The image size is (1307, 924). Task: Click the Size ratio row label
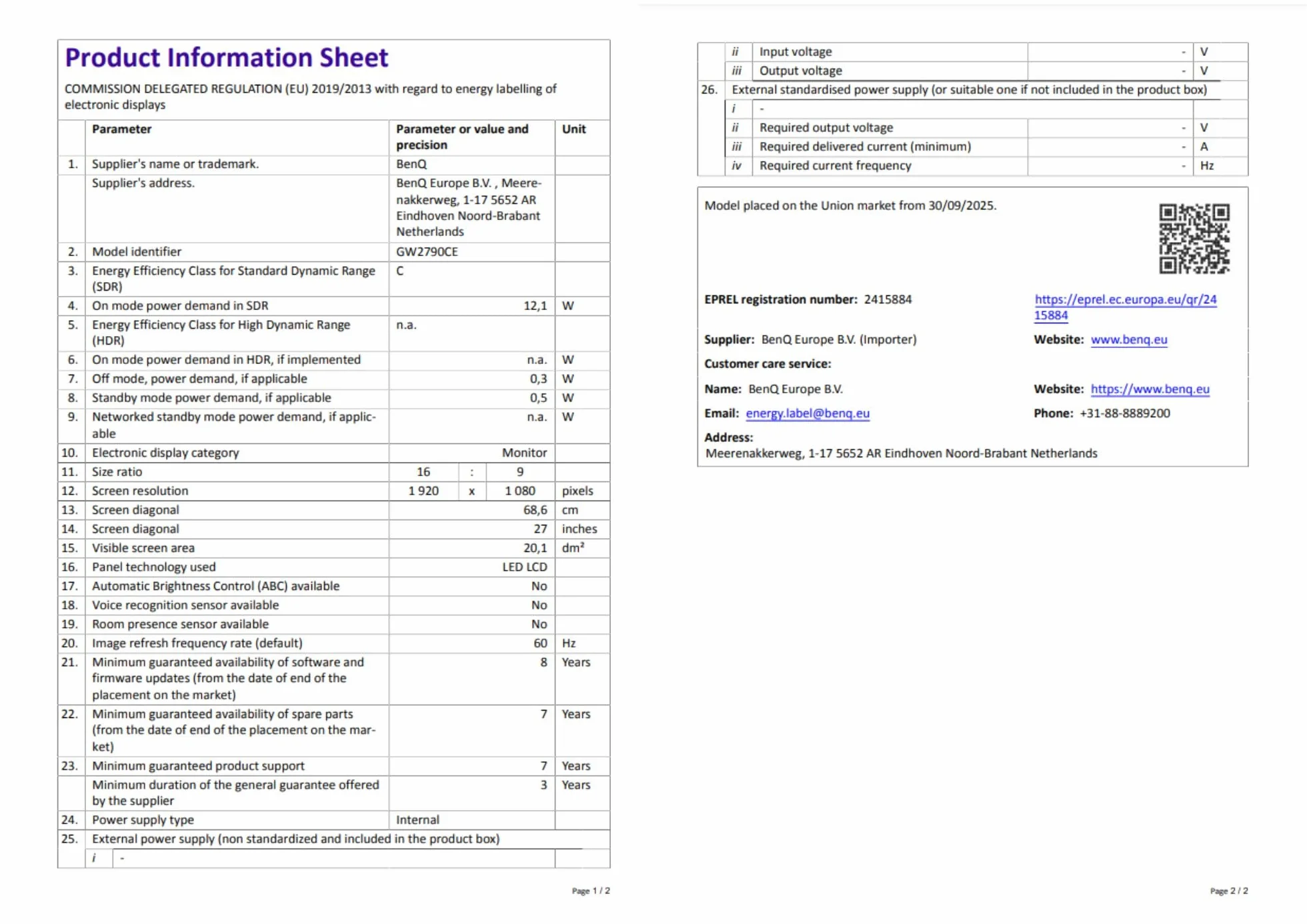[117, 472]
